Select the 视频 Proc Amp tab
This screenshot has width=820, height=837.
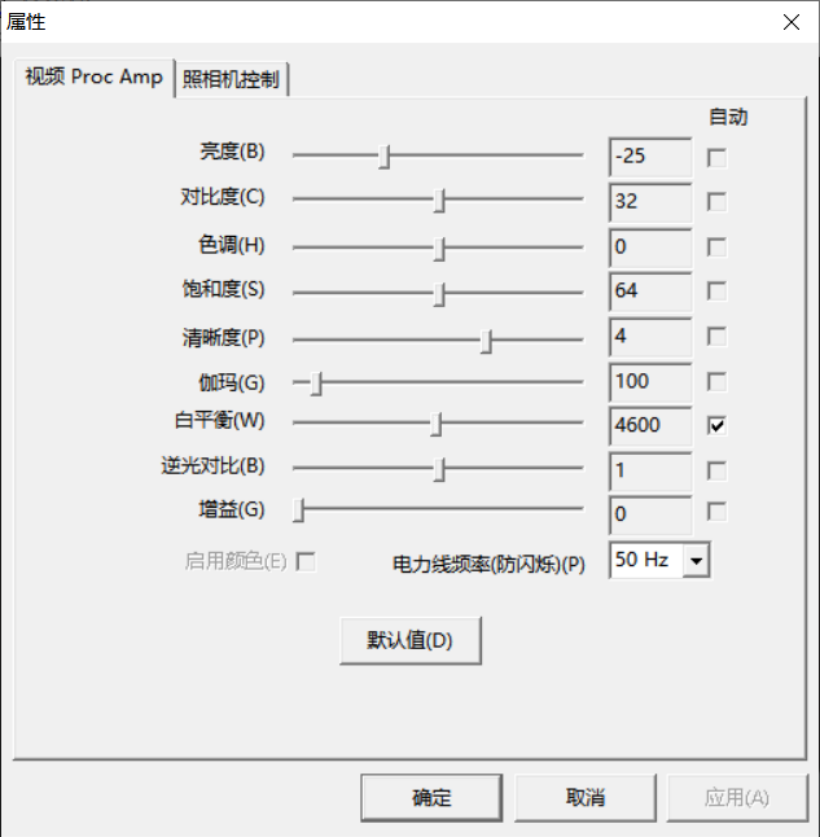pyautogui.click(x=94, y=77)
